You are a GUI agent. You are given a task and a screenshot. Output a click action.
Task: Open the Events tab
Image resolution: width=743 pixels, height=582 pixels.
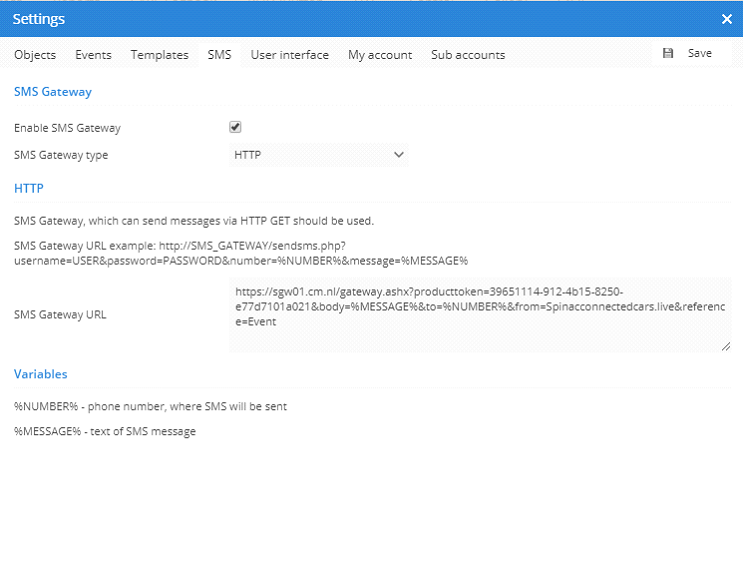coord(93,55)
